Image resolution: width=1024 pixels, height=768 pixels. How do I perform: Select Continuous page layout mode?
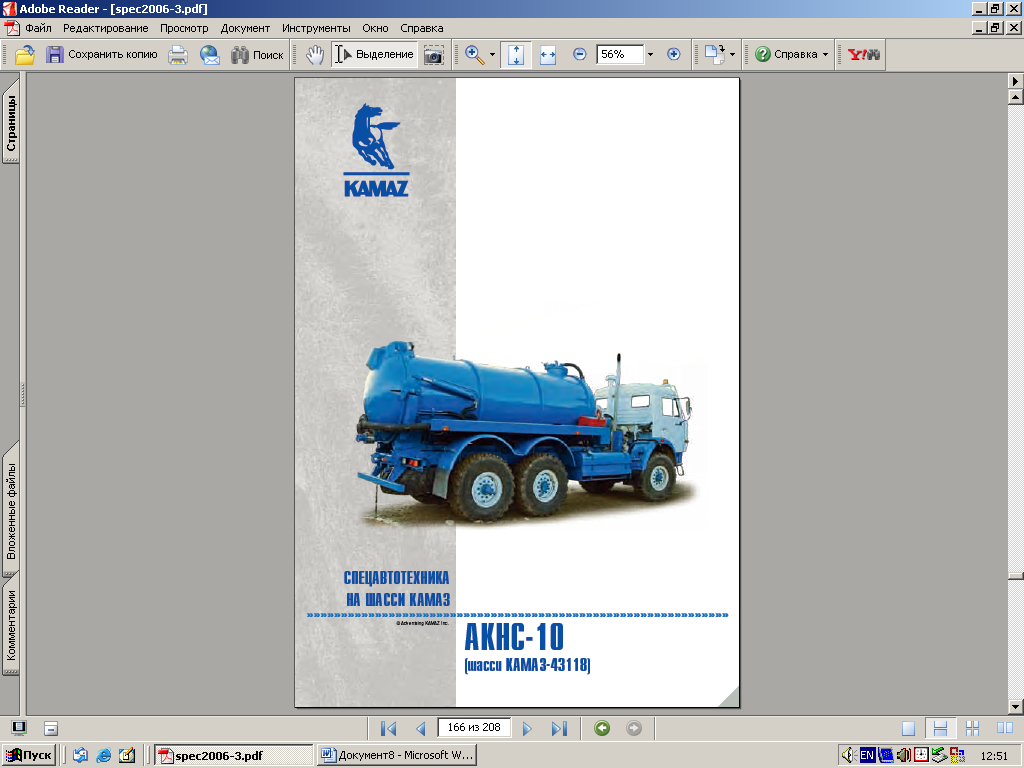tap(940, 728)
